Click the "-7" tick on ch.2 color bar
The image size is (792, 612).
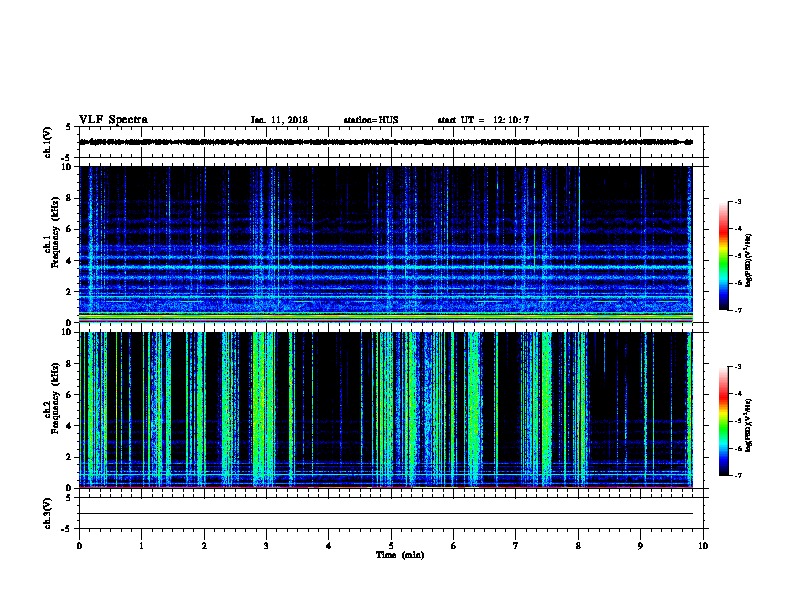coord(737,475)
